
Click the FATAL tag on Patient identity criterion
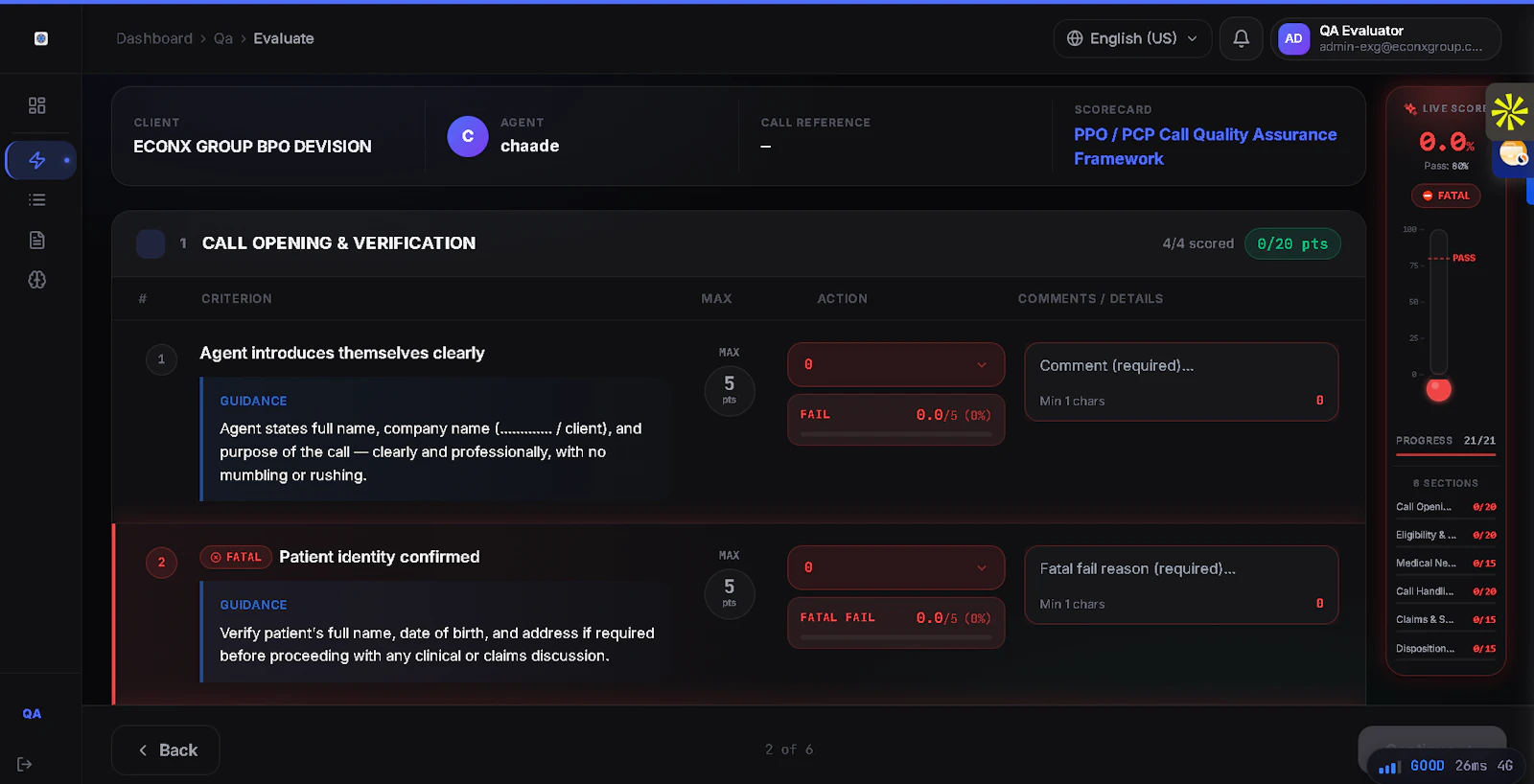coord(236,557)
